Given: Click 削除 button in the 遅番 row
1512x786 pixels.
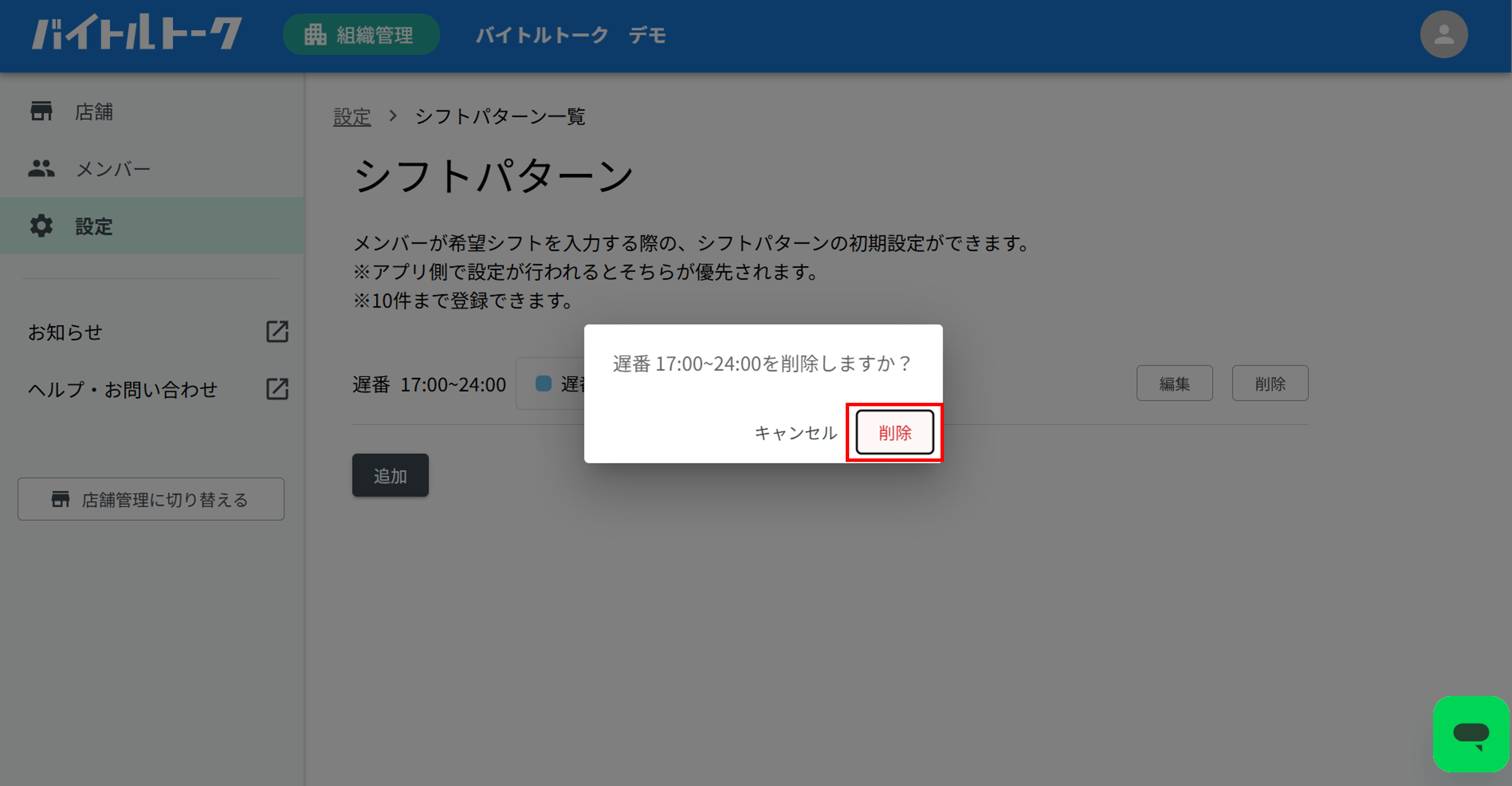Looking at the screenshot, I should [1270, 383].
